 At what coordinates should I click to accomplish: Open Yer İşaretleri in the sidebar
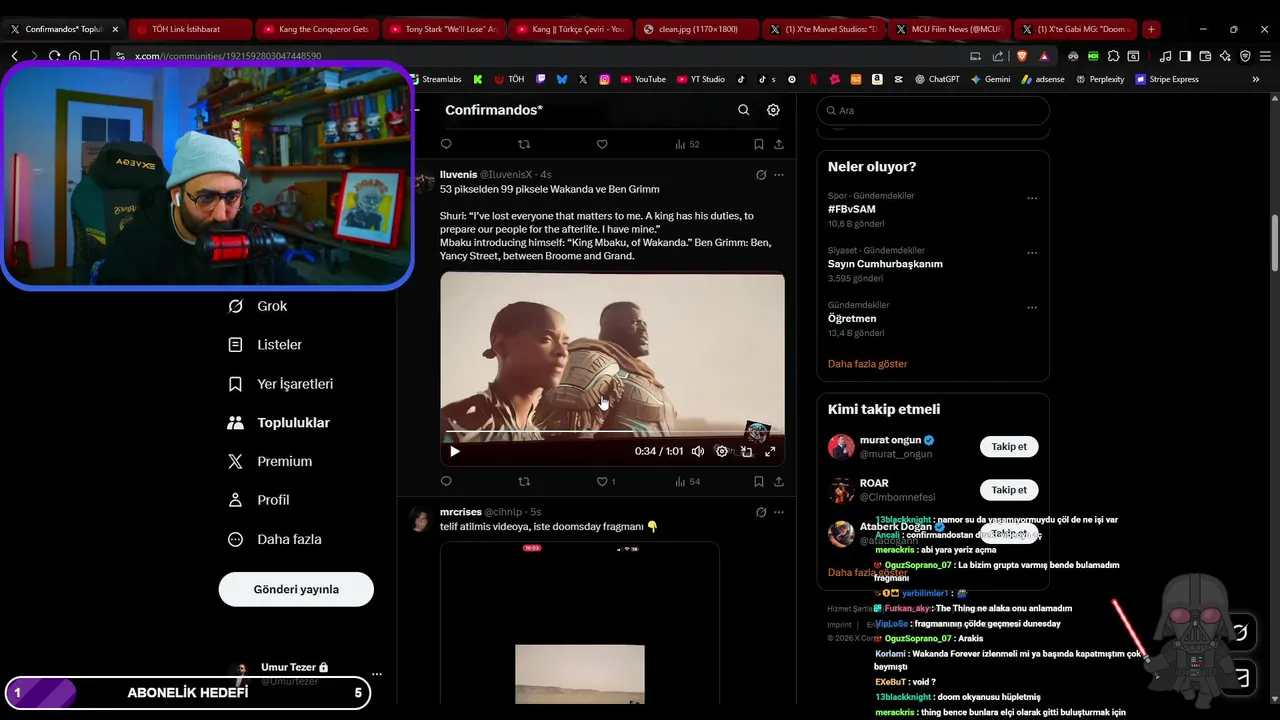pos(281,384)
